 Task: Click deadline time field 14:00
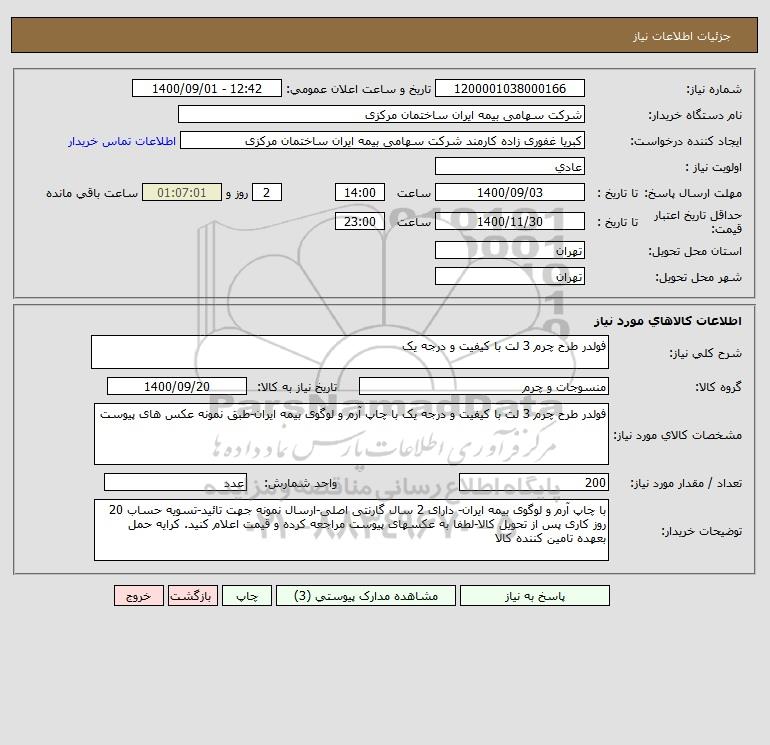(x=359, y=193)
